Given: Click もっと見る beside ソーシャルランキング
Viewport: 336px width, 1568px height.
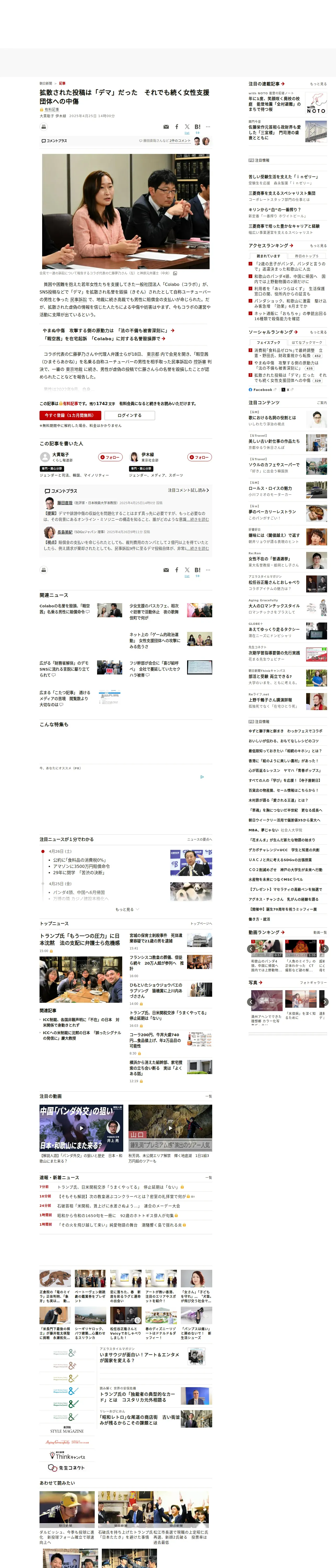Looking at the screenshot, I should (x=318, y=332).
